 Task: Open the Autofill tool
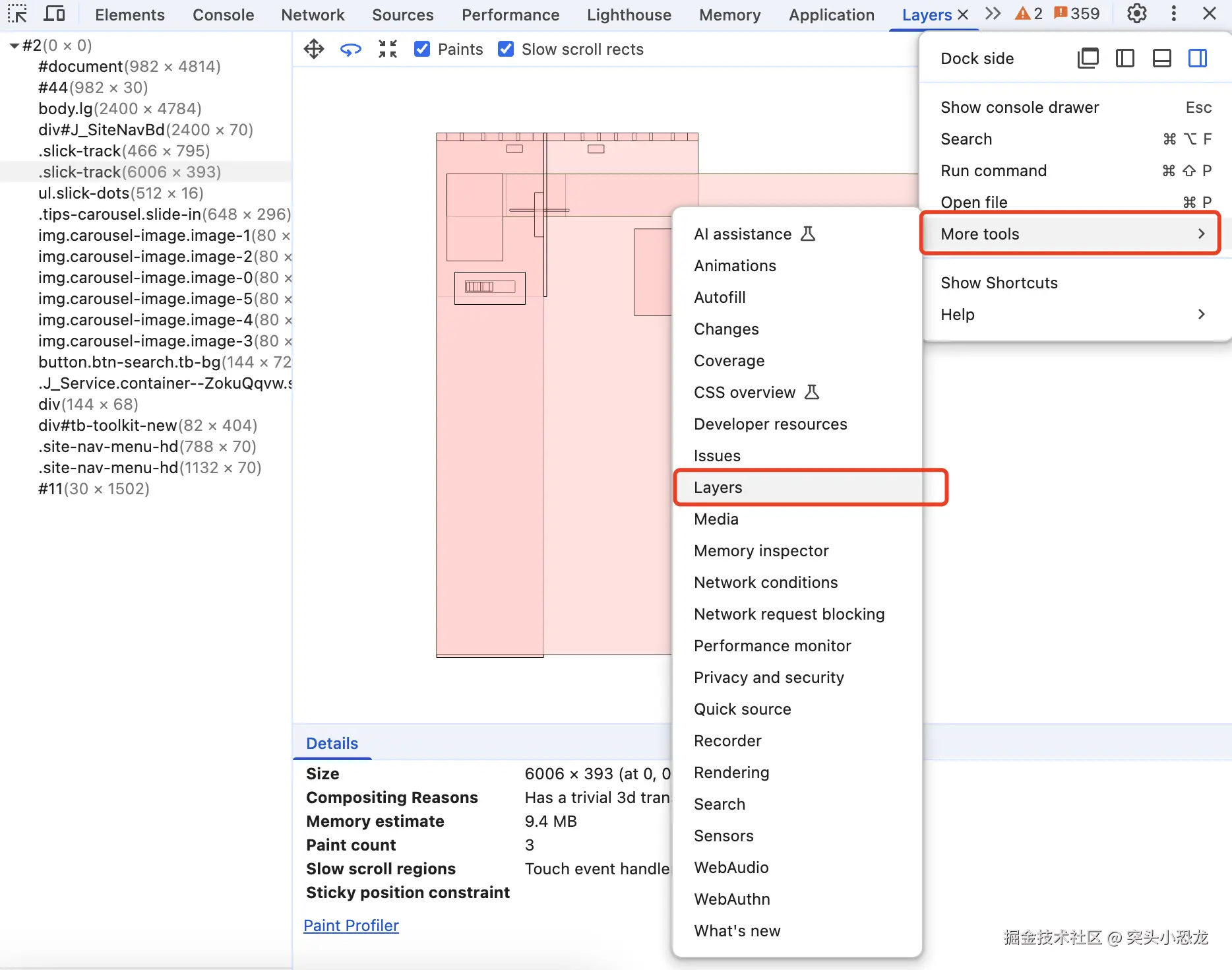tap(797, 298)
